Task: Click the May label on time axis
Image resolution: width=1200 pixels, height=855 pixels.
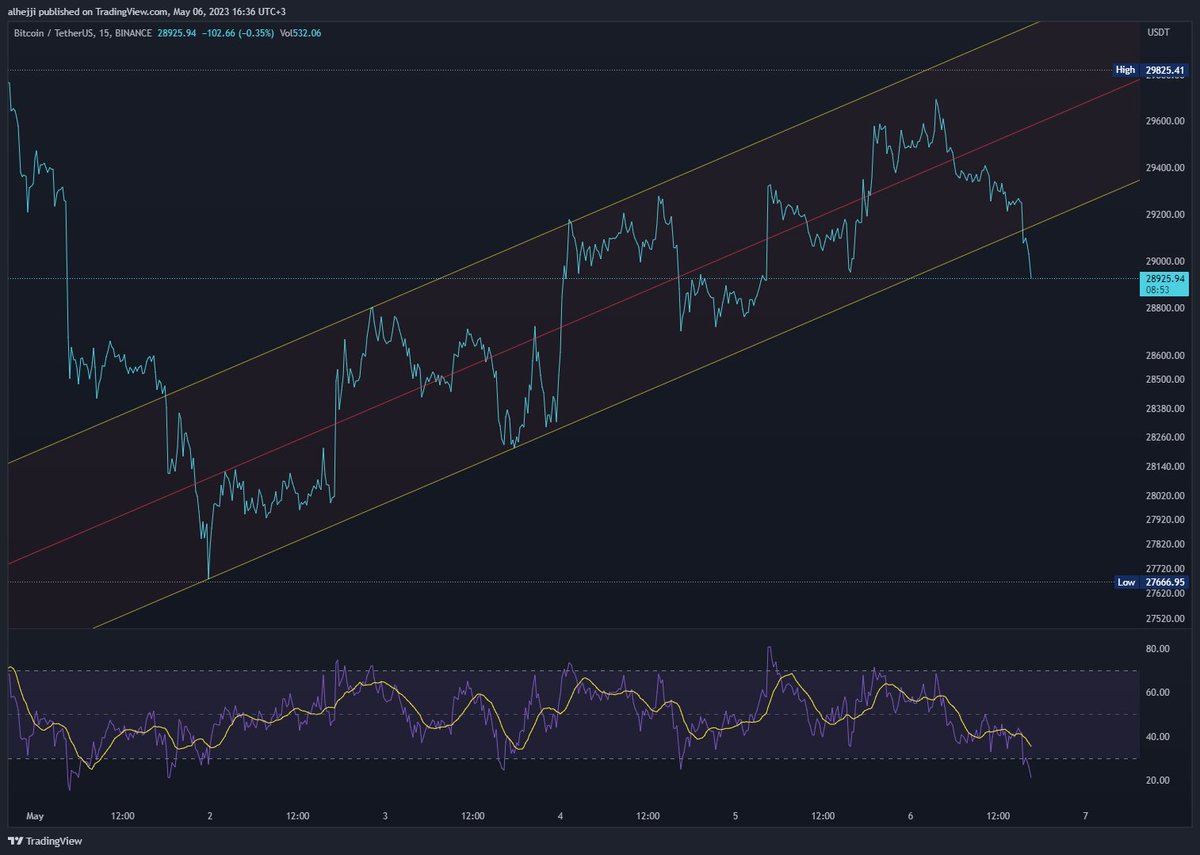Action: tap(36, 816)
